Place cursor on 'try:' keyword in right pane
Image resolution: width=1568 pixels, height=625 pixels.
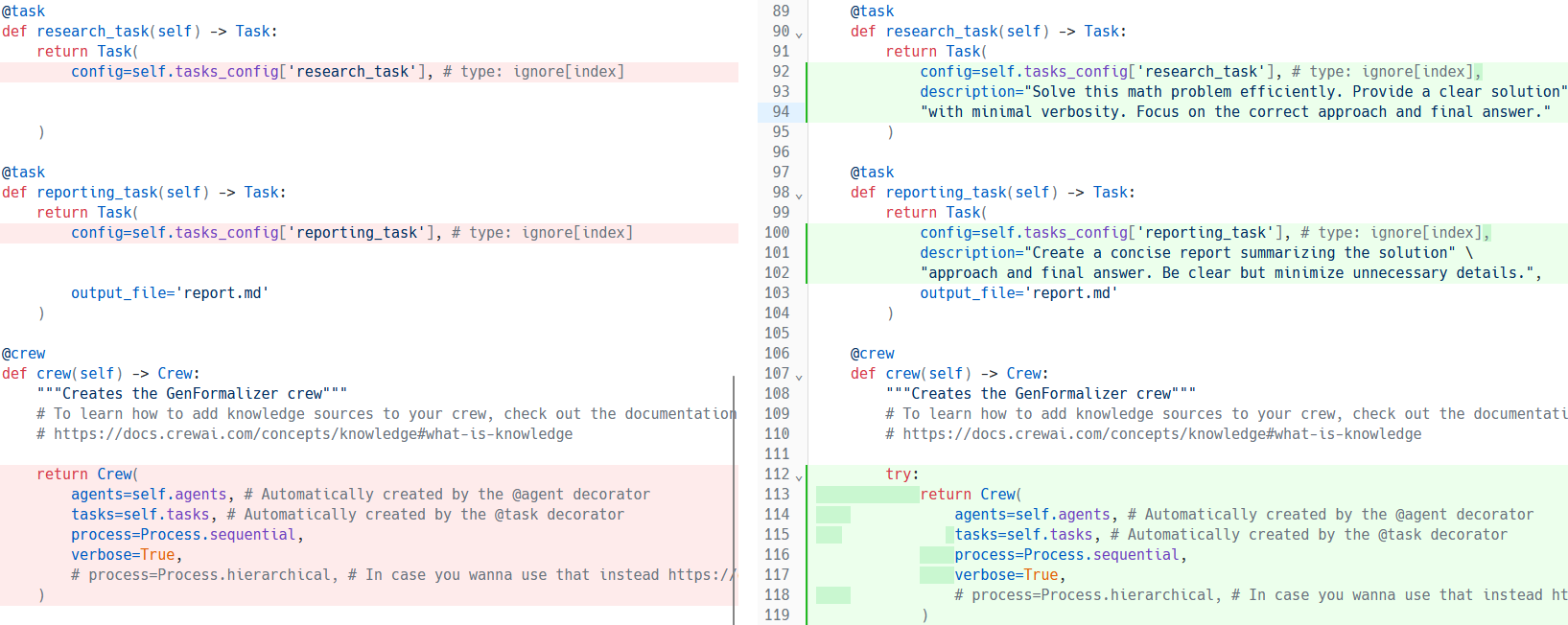click(x=899, y=475)
